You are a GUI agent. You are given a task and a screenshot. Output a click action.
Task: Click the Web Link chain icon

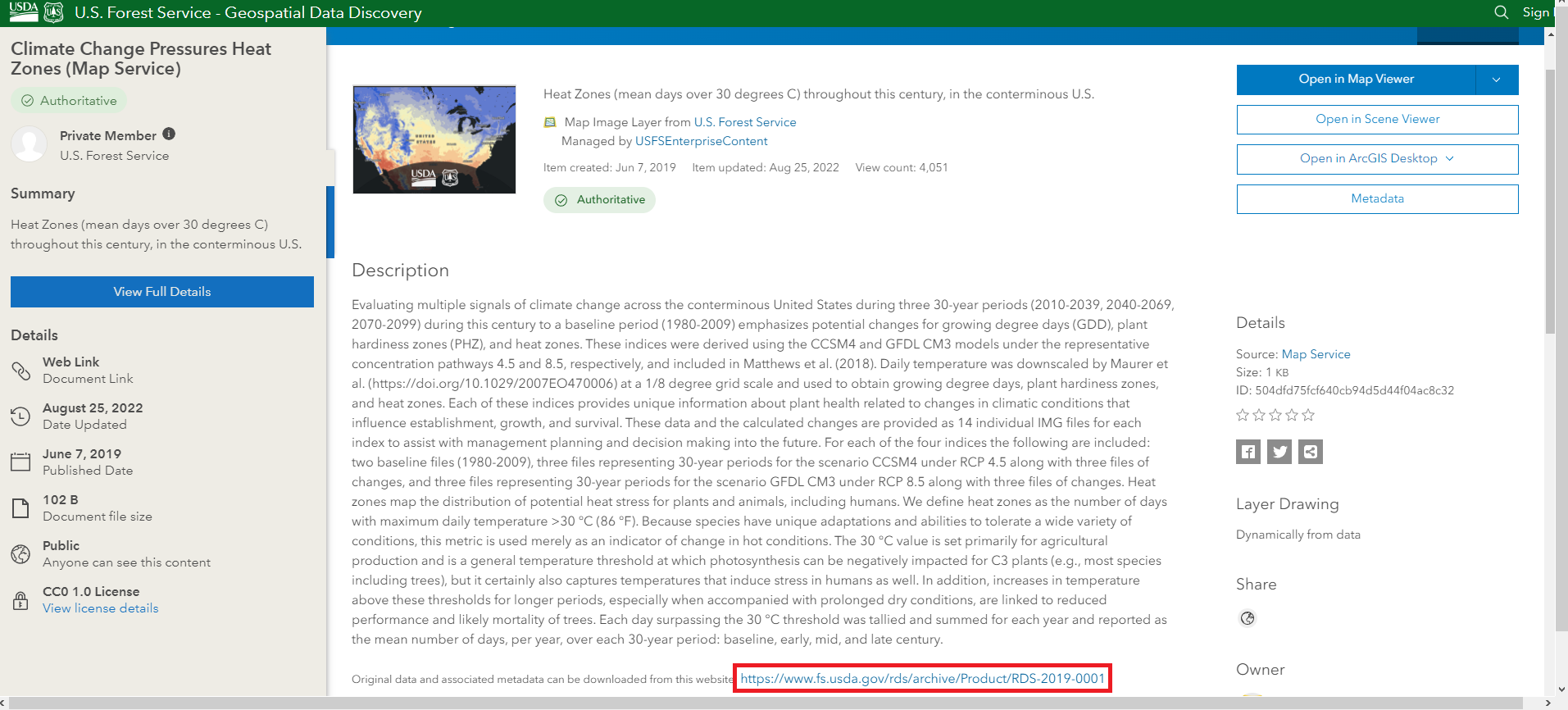pyautogui.click(x=20, y=371)
